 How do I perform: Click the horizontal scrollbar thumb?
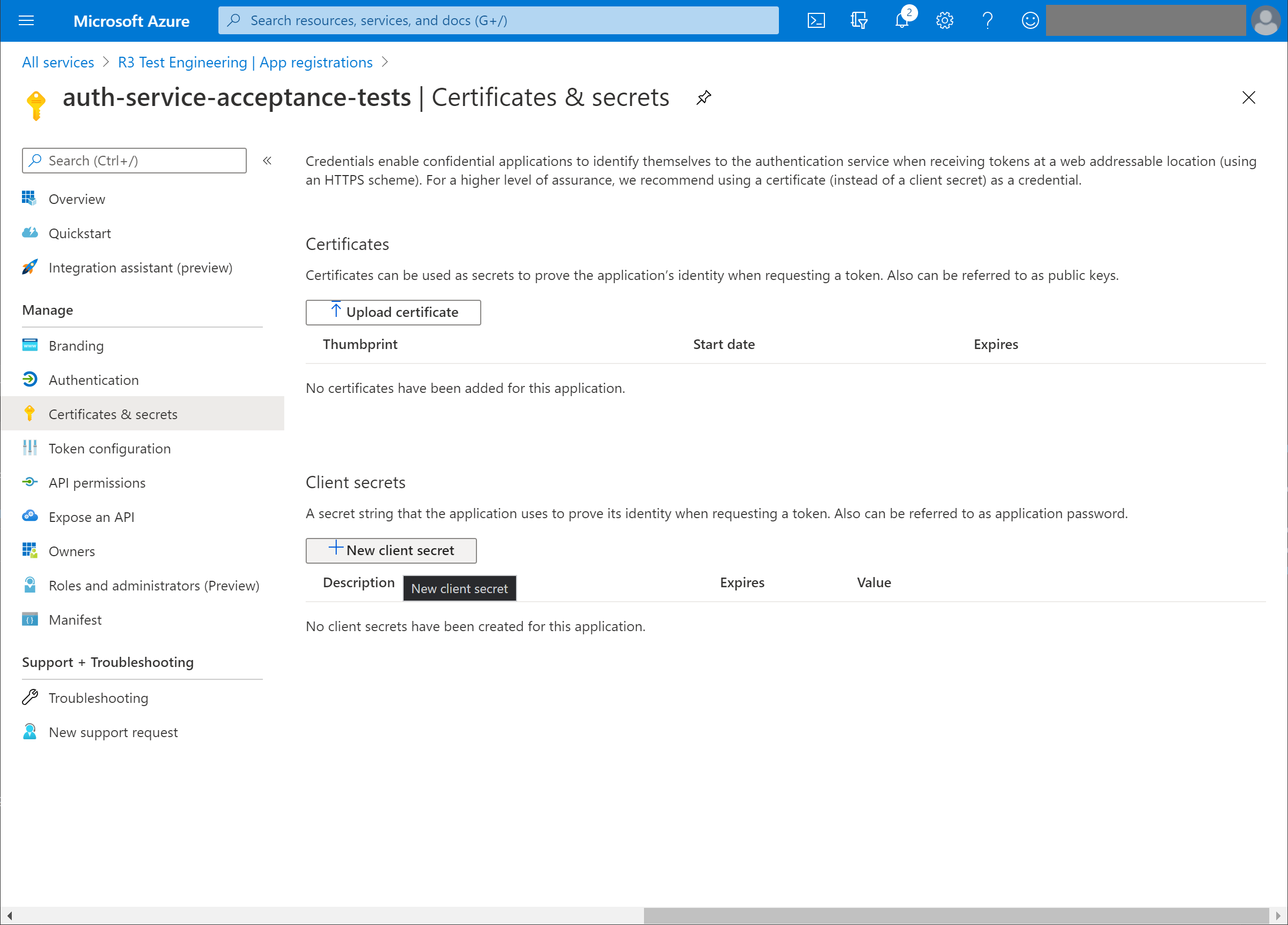956,915
